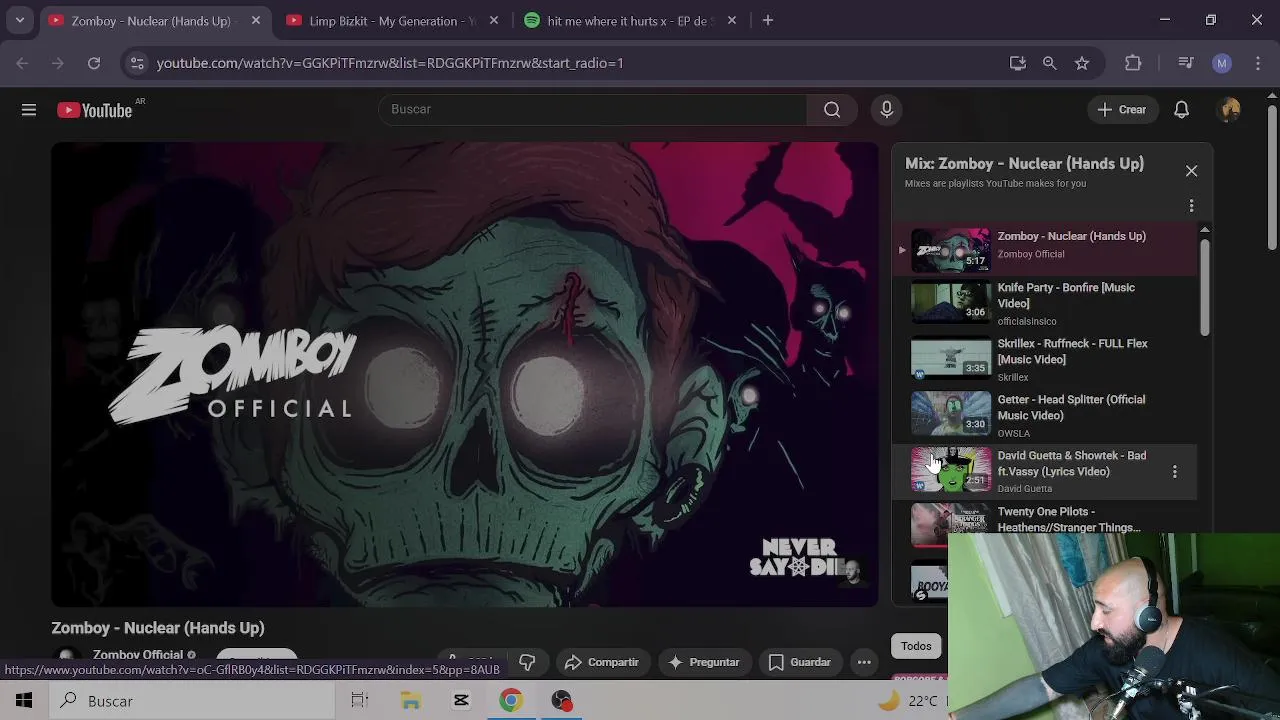Screen dimensions: 1280x720
Task: Open OBS Studio from the taskbar
Action: [561, 701]
